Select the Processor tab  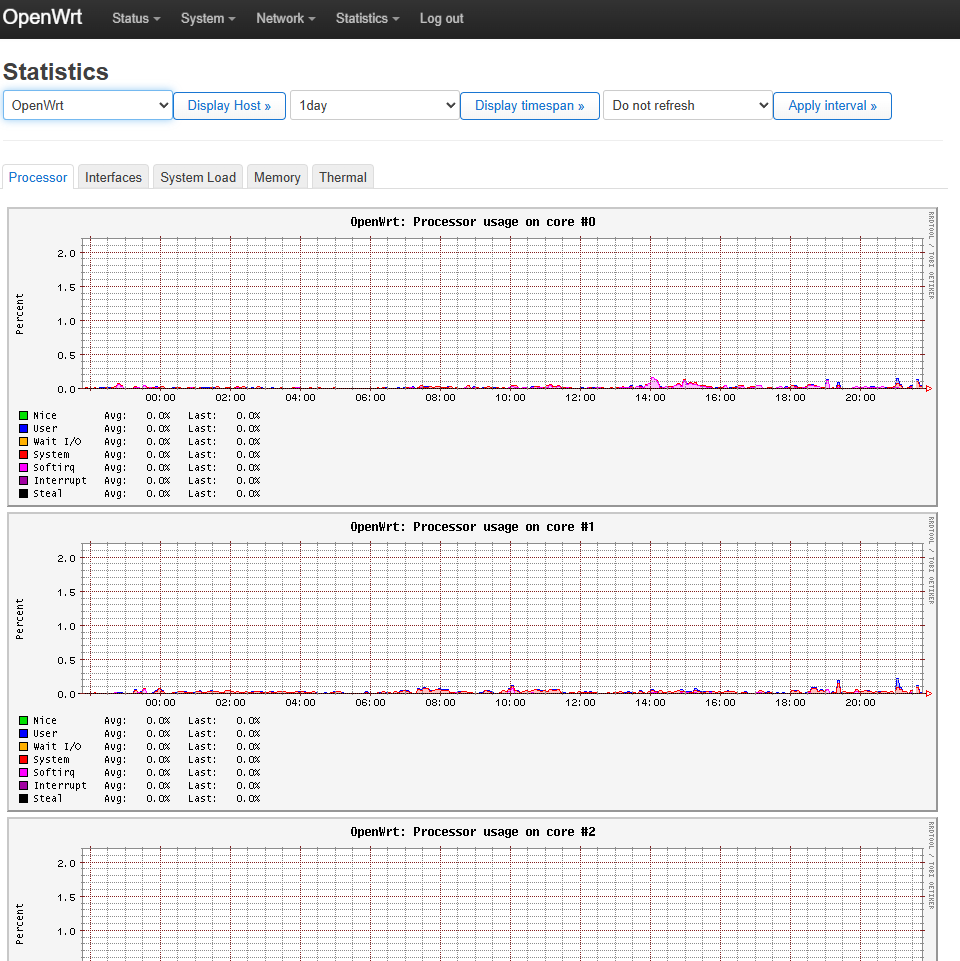pyautogui.click(x=38, y=177)
